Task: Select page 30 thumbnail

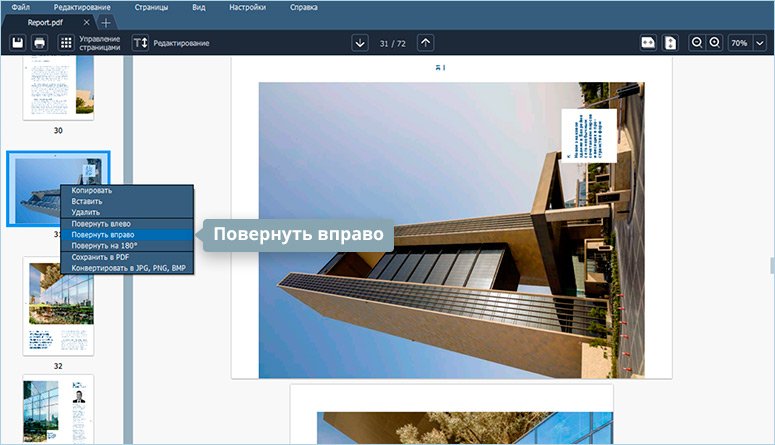Action: click(58, 87)
